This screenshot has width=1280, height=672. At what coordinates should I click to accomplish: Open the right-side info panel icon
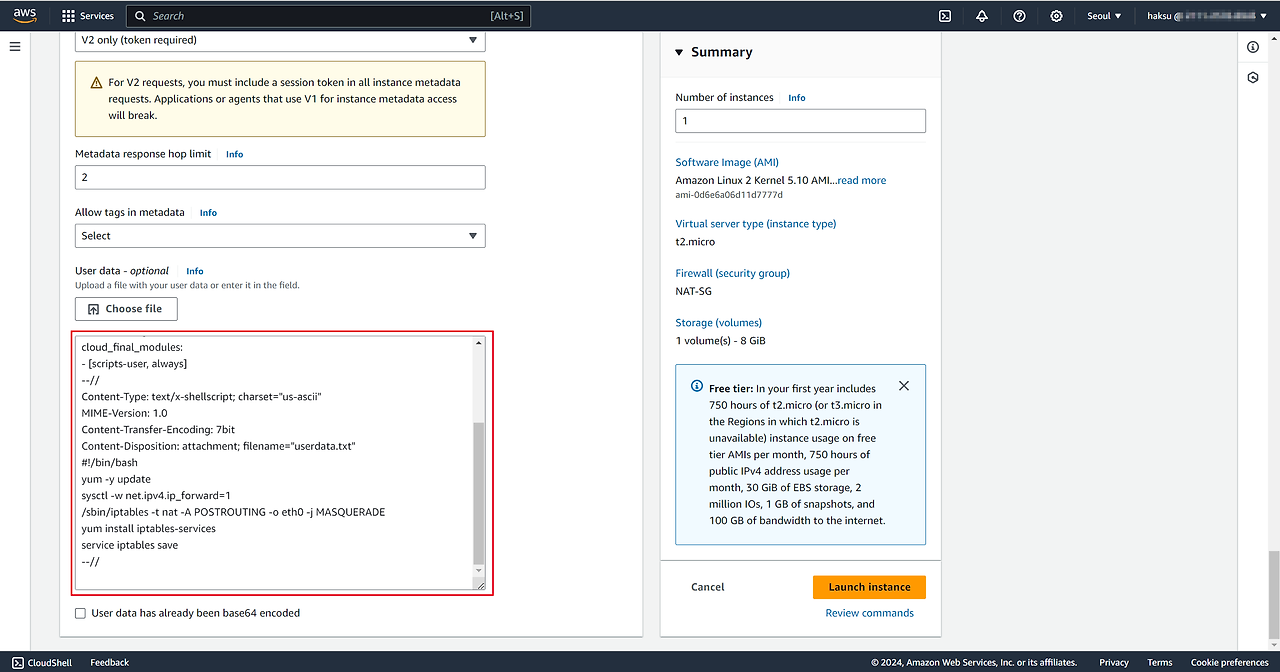1253,47
